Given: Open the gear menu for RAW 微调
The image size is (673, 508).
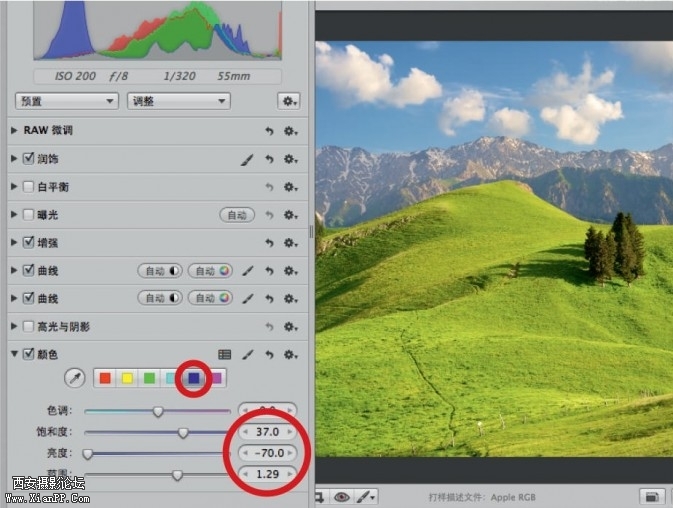Looking at the screenshot, I should click(x=290, y=131).
